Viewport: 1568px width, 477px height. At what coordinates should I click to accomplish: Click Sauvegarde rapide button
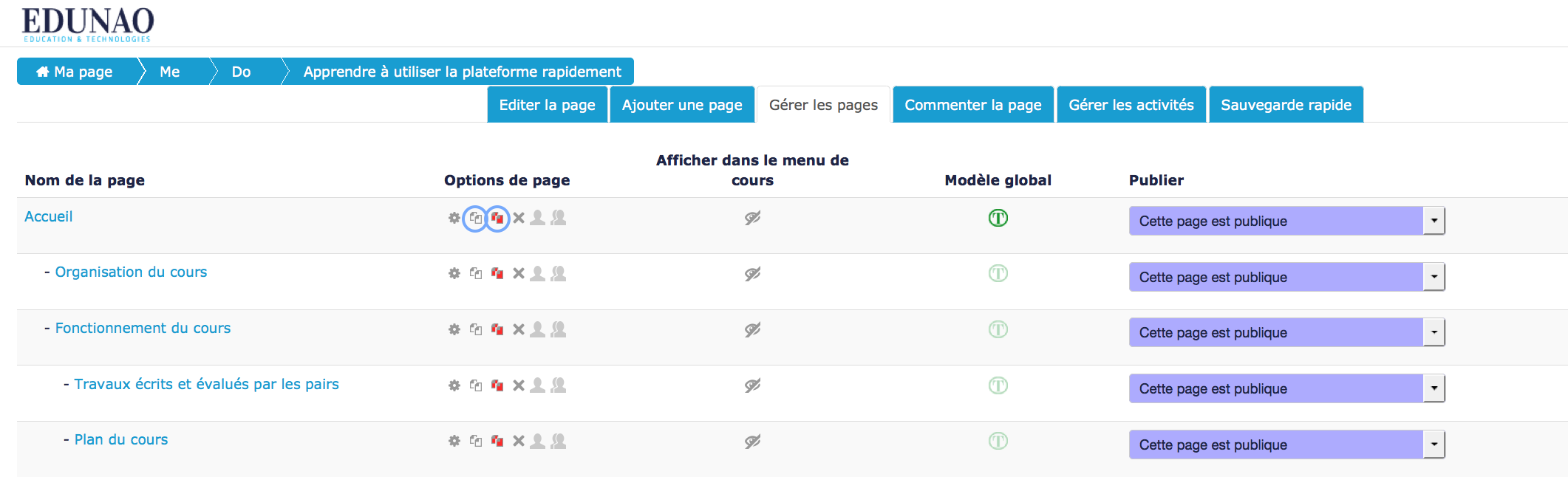(1285, 105)
